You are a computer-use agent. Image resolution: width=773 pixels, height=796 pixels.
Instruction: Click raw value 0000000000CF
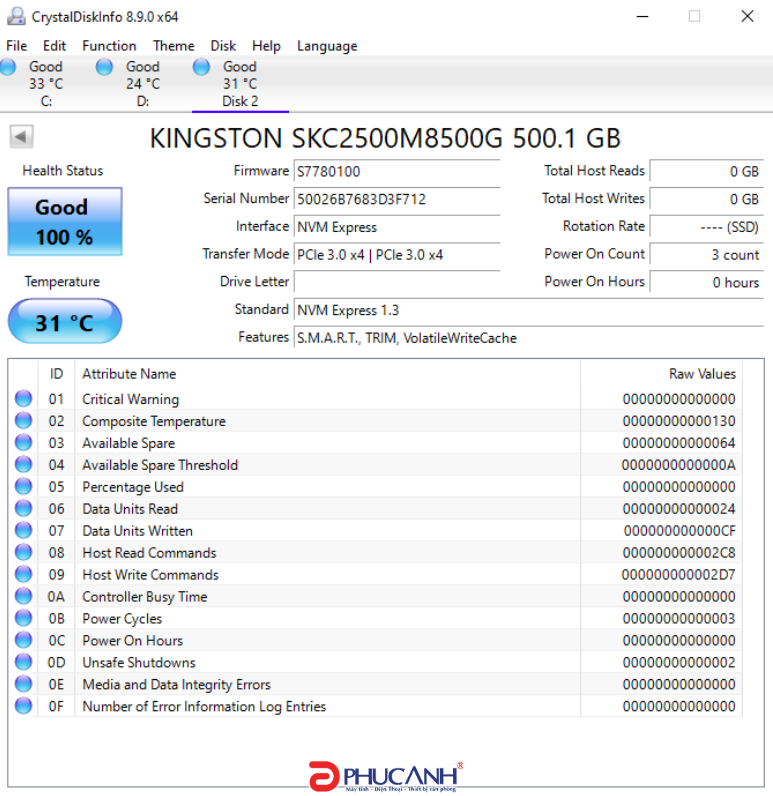tap(680, 531)
